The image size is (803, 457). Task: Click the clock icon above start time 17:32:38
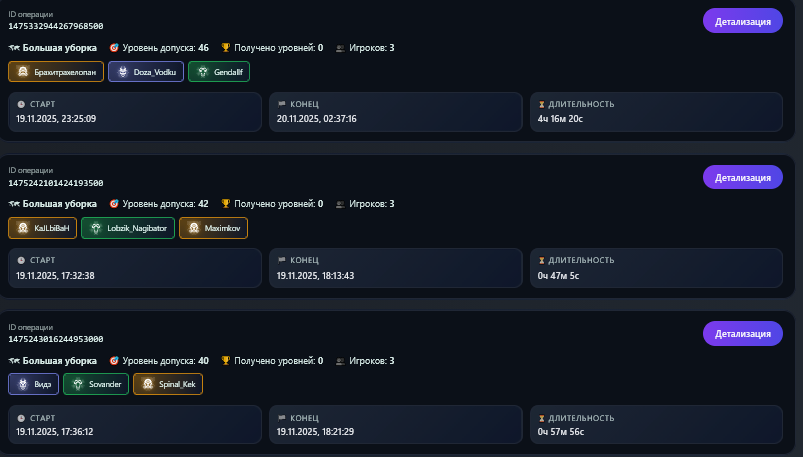[21, 260]
